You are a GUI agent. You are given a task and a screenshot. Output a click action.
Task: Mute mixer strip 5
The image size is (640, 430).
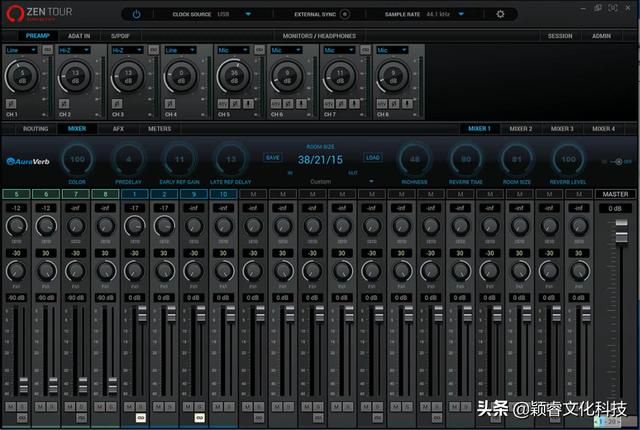pos(11,406)
